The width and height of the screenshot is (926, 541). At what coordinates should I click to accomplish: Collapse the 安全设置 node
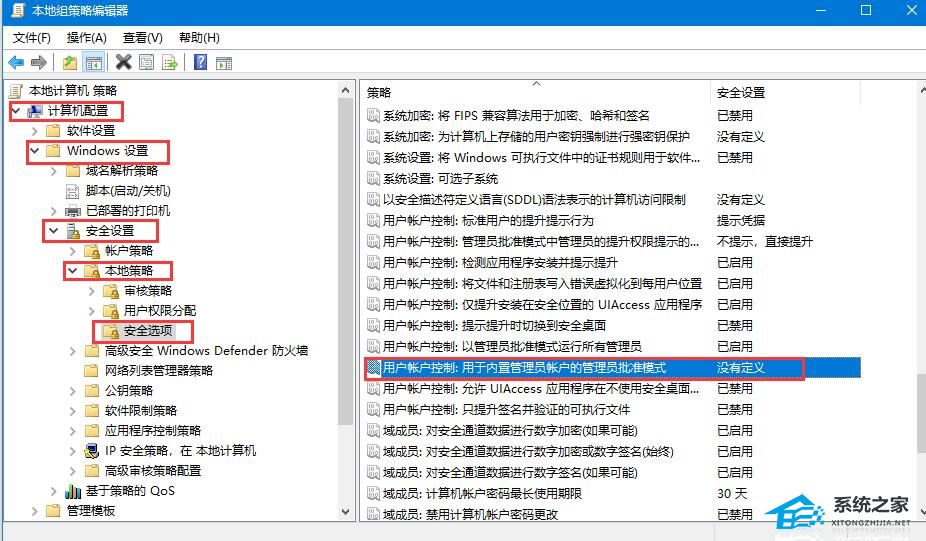click(x=54, y=230)
